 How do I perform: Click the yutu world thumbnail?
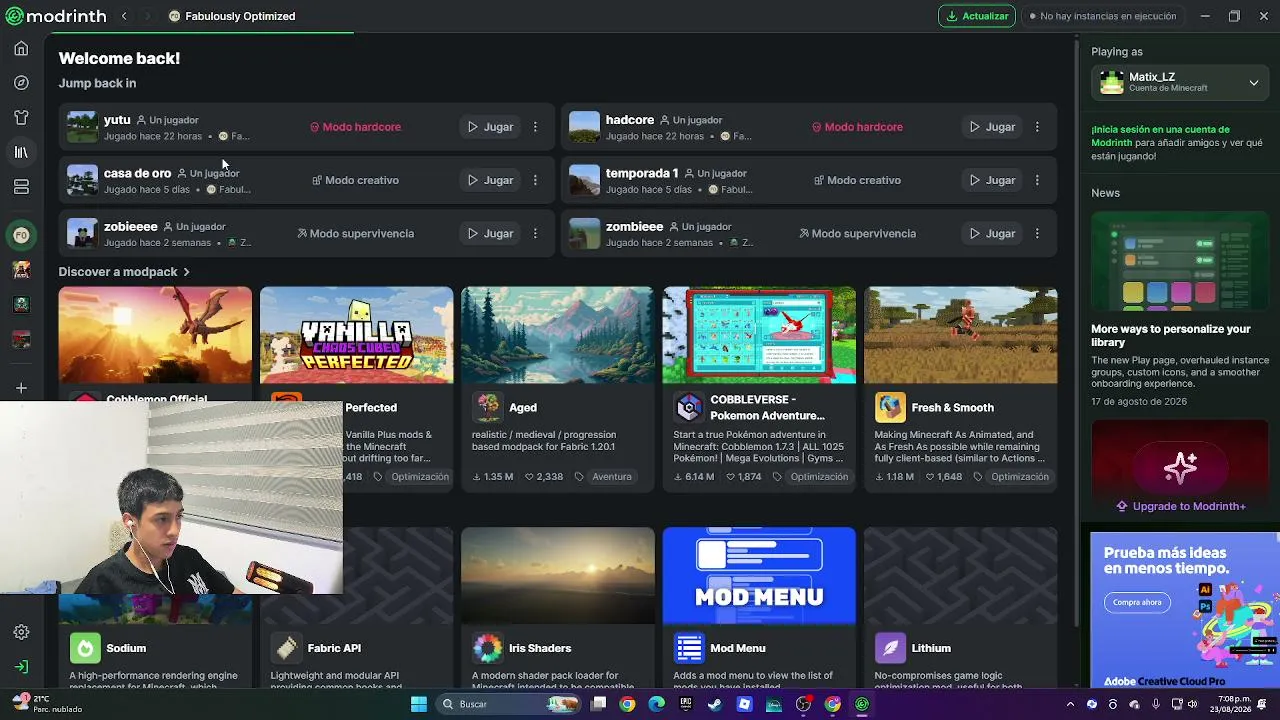82,127
